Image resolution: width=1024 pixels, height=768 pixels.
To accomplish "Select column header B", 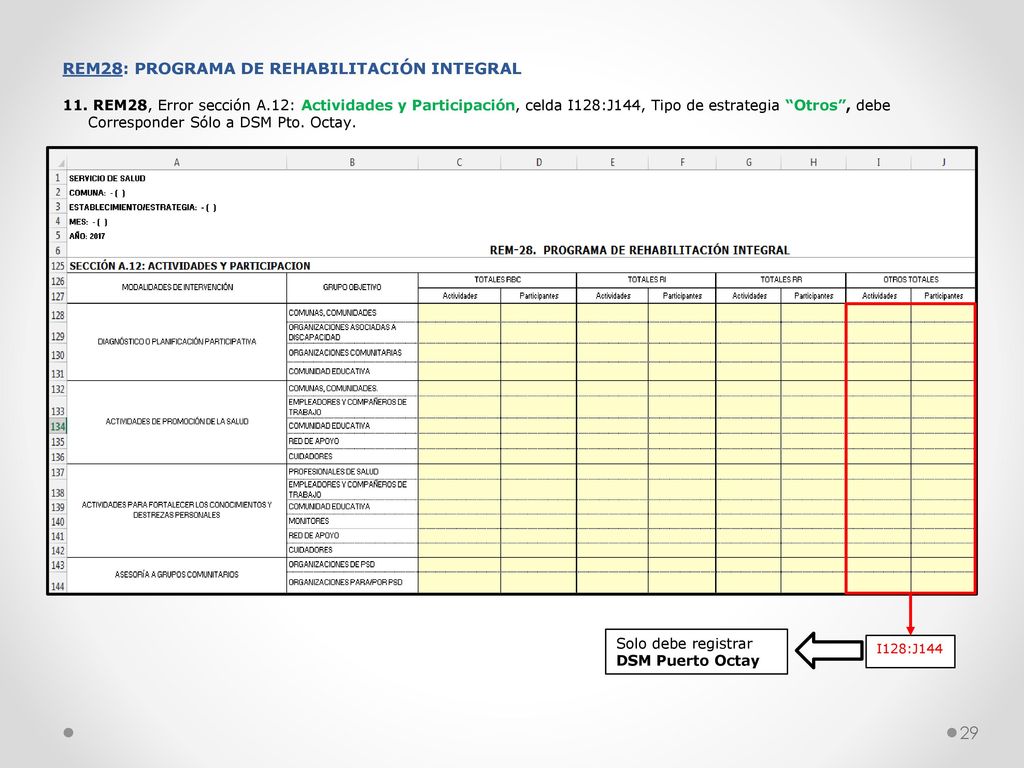I will (x=352, y=162).
